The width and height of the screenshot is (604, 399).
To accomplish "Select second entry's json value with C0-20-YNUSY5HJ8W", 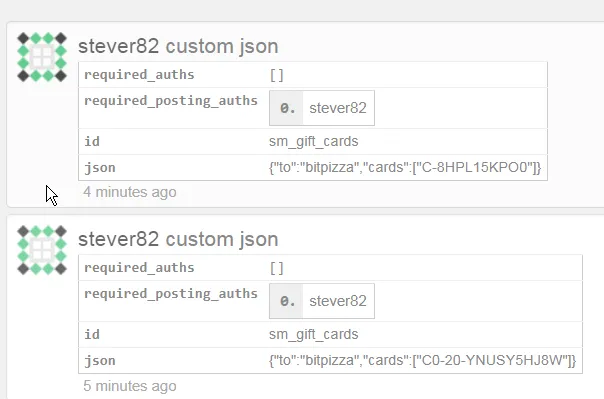I will coord(423,360).
